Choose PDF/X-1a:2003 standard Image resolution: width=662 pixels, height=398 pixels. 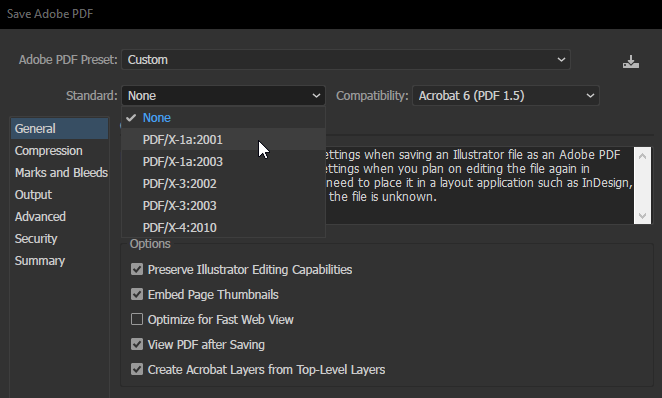[x=223, y=162]
